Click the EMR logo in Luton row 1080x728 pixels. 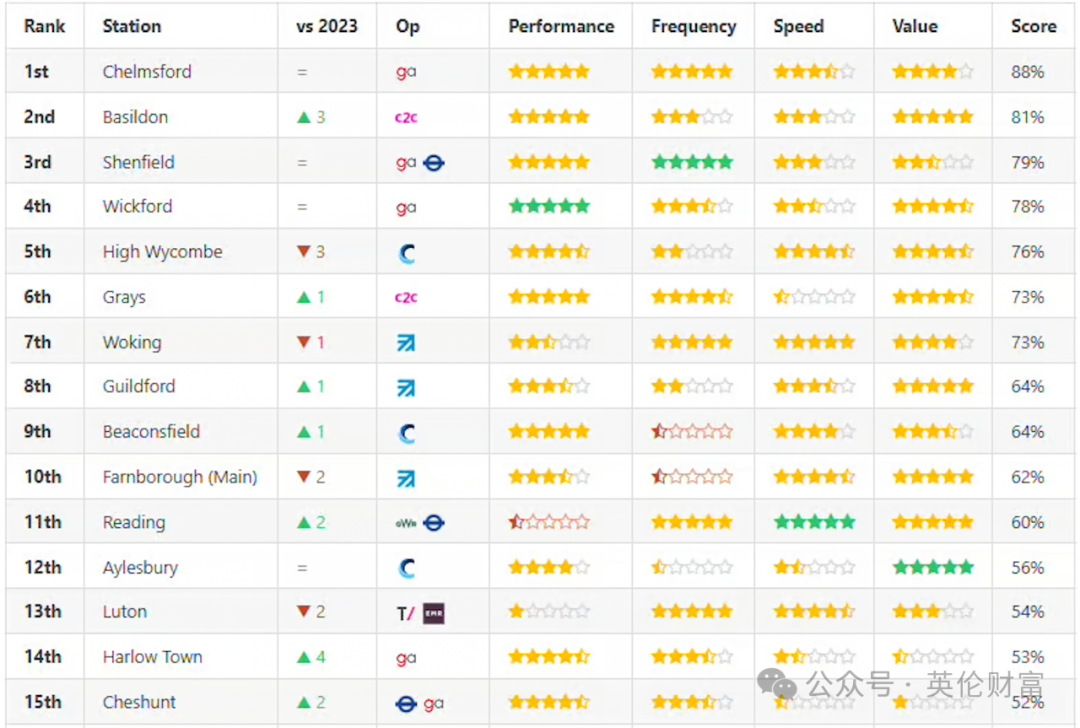(x=434, y=613)
